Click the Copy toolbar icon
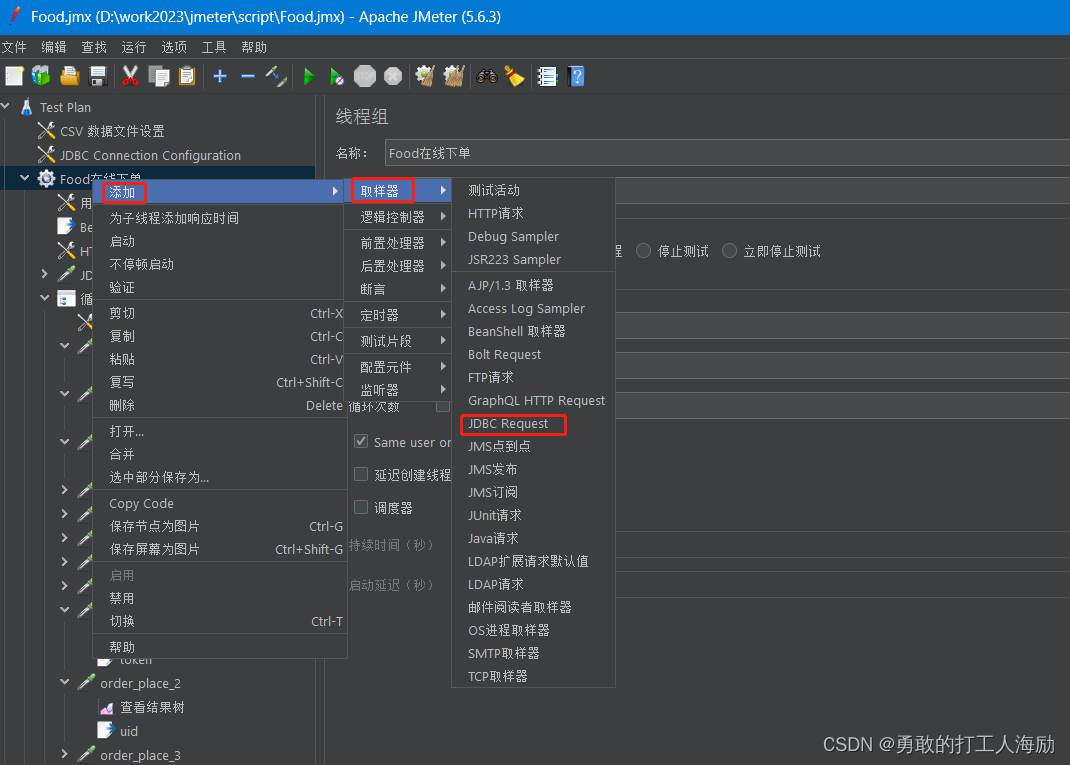The height and width of the screenshot is (765, 1070). (158, 76)
